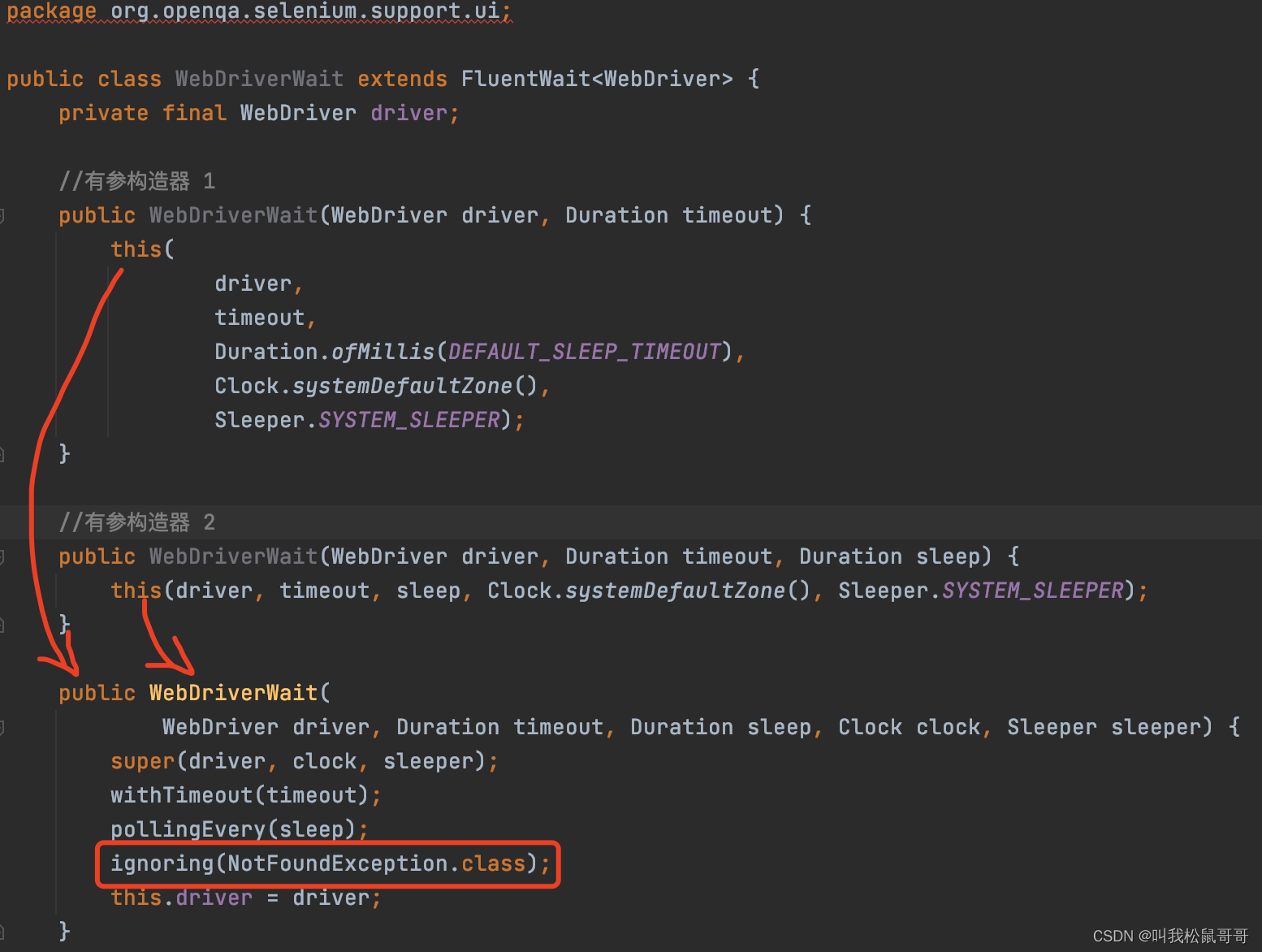
Task: Click 'this.driver' in the assignment statement
Action: point(181,898)
